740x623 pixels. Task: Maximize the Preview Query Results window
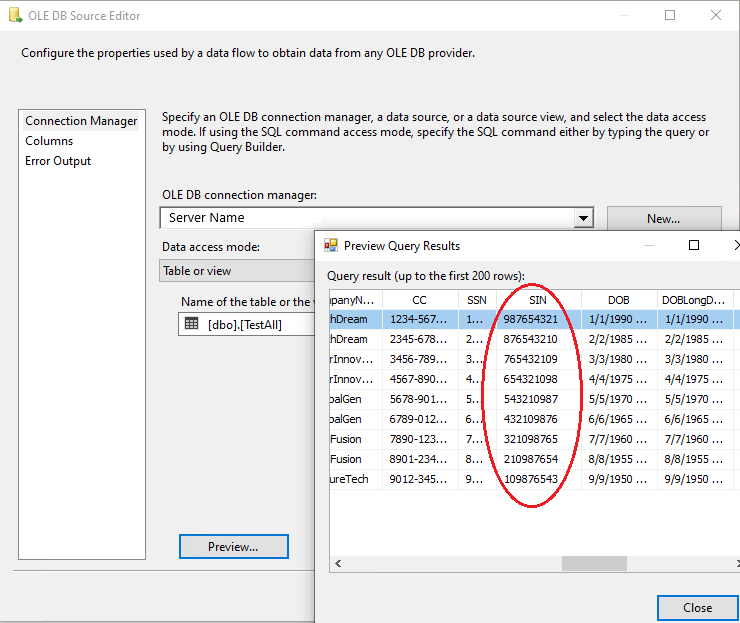694,245
